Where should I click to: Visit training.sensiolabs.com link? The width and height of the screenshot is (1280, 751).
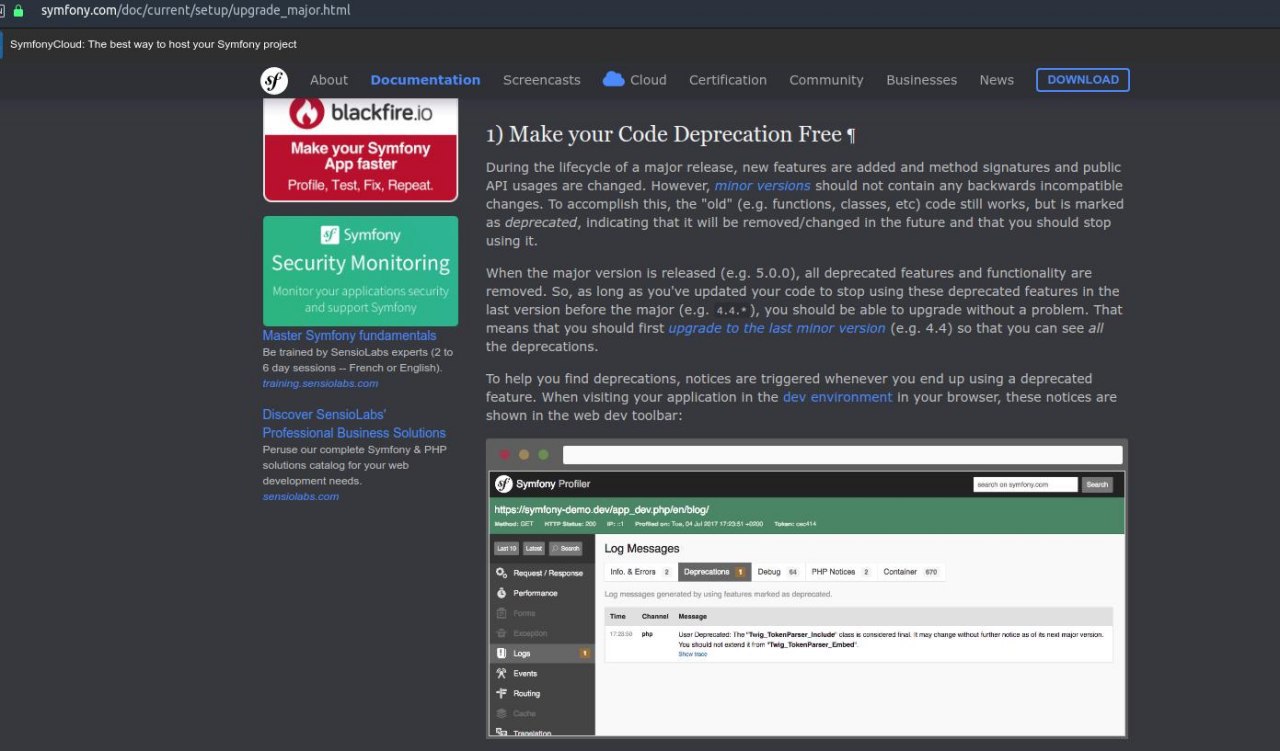click(x=320, y=383)
